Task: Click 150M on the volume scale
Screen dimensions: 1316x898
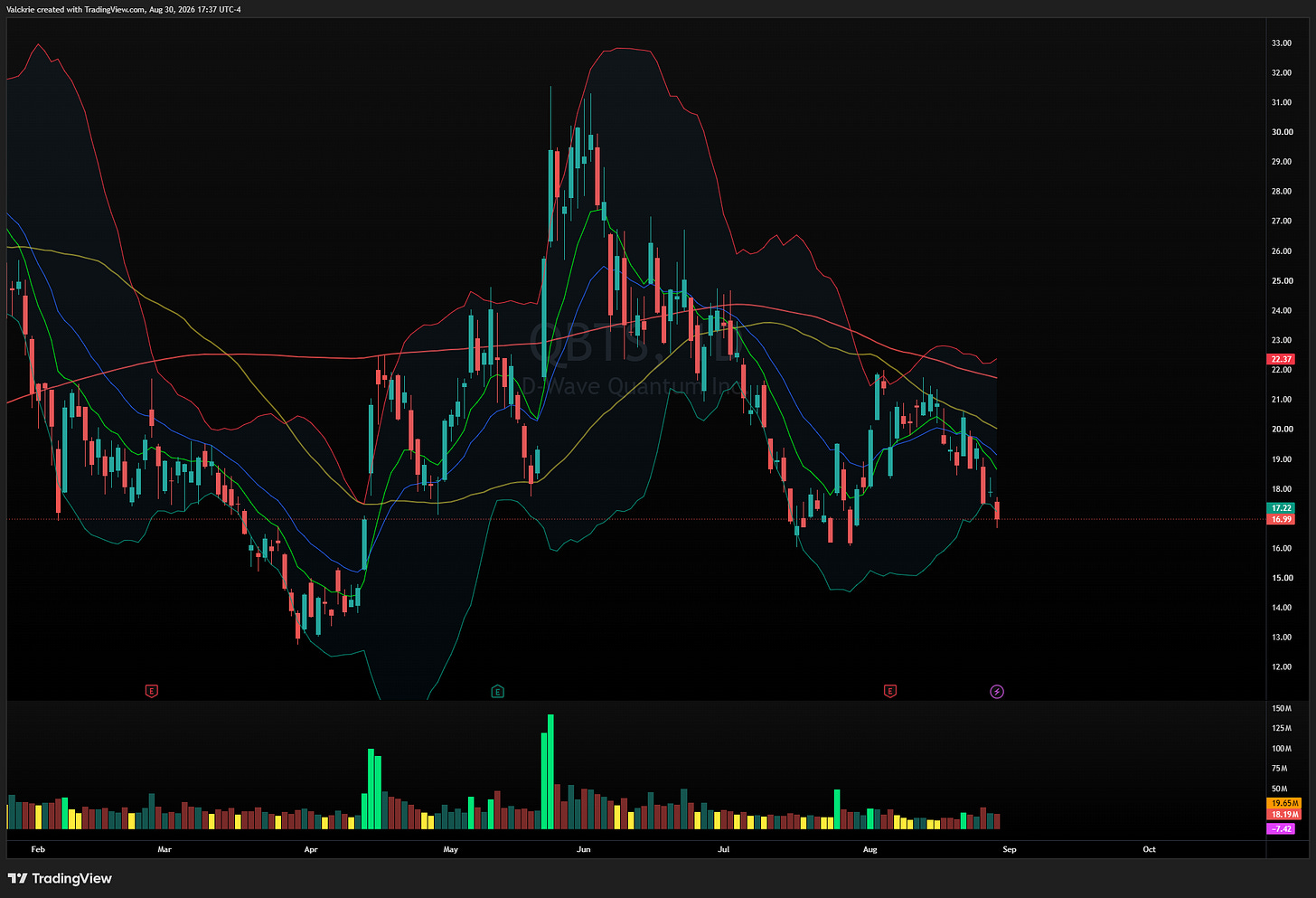Action: (1282, 708)
